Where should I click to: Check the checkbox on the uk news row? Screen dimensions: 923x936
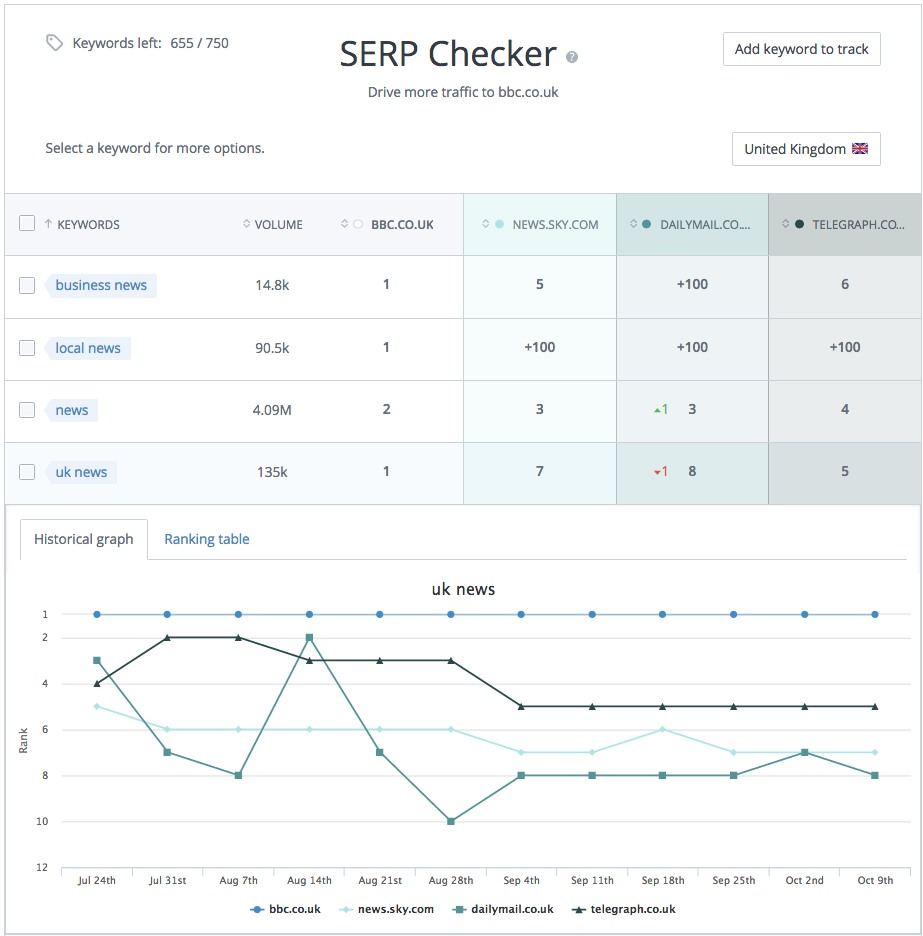pyautogui.click(x=27, y=471)
